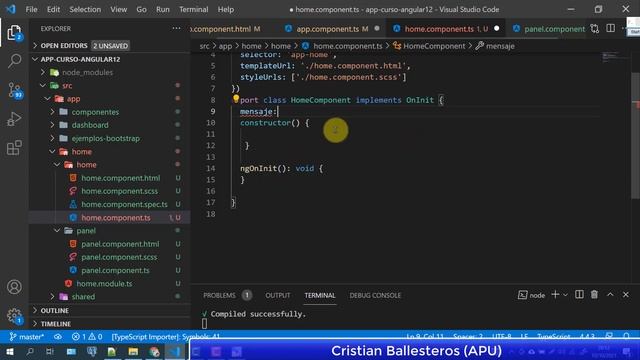Switch to the Output panel tab
The height and width of the screenshot is (360, 640).
point(278,295)
